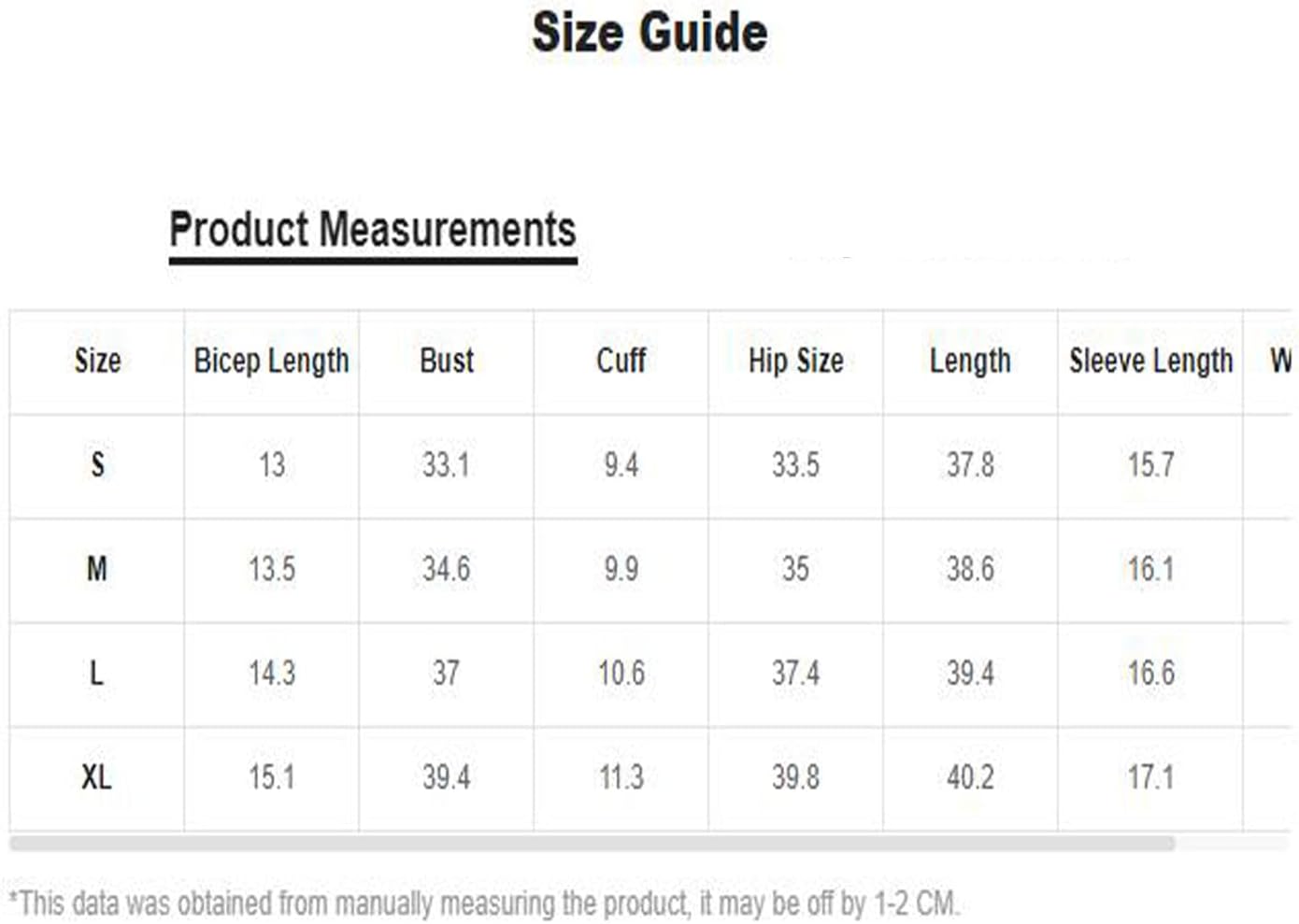Screen dimensions: 1299x924
Task: Click the measurement disclaimer note text
Action: point(484,903)
